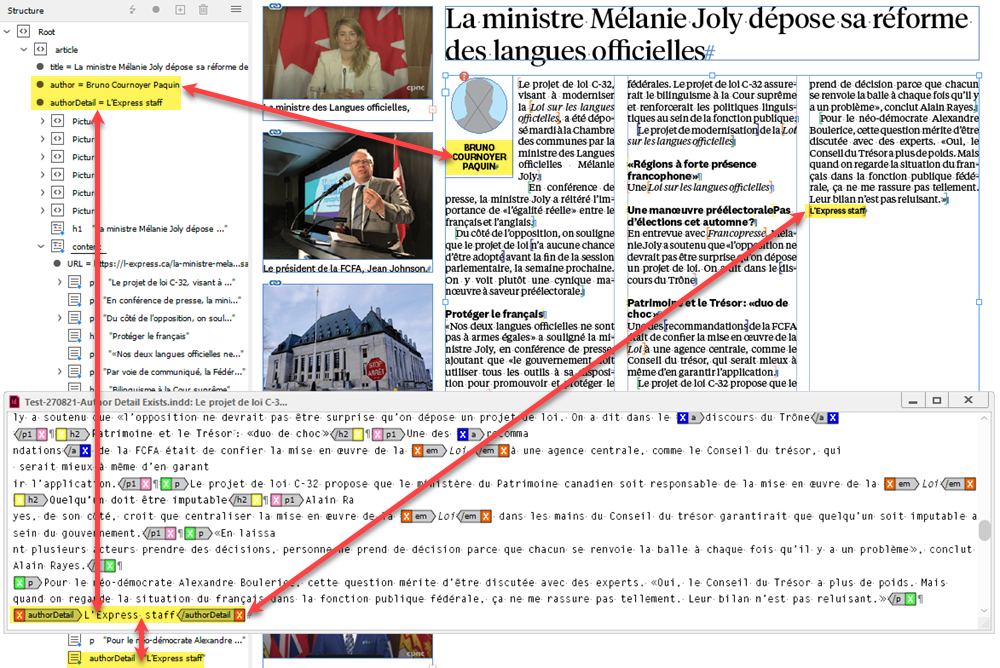Viewport: 1000px width, 668px height.
Task: Click the title attribute bullet
Action: 40,66
